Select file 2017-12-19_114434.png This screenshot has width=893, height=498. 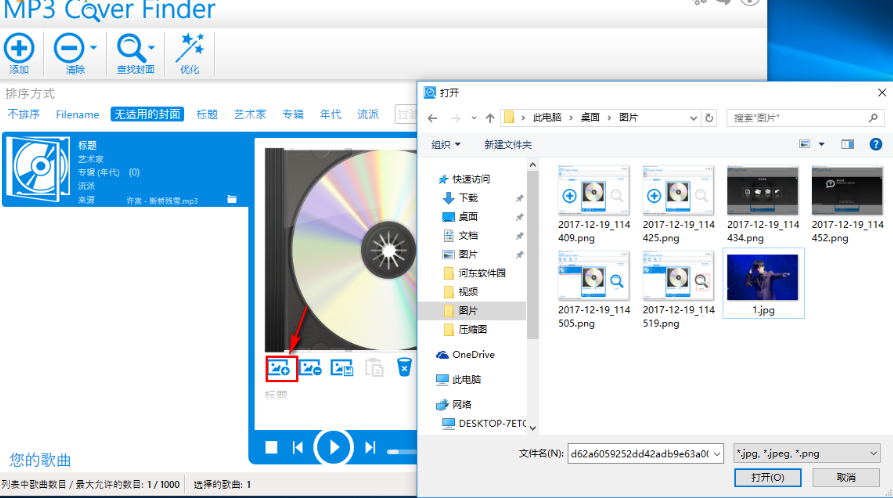click(x=763, y=205)
